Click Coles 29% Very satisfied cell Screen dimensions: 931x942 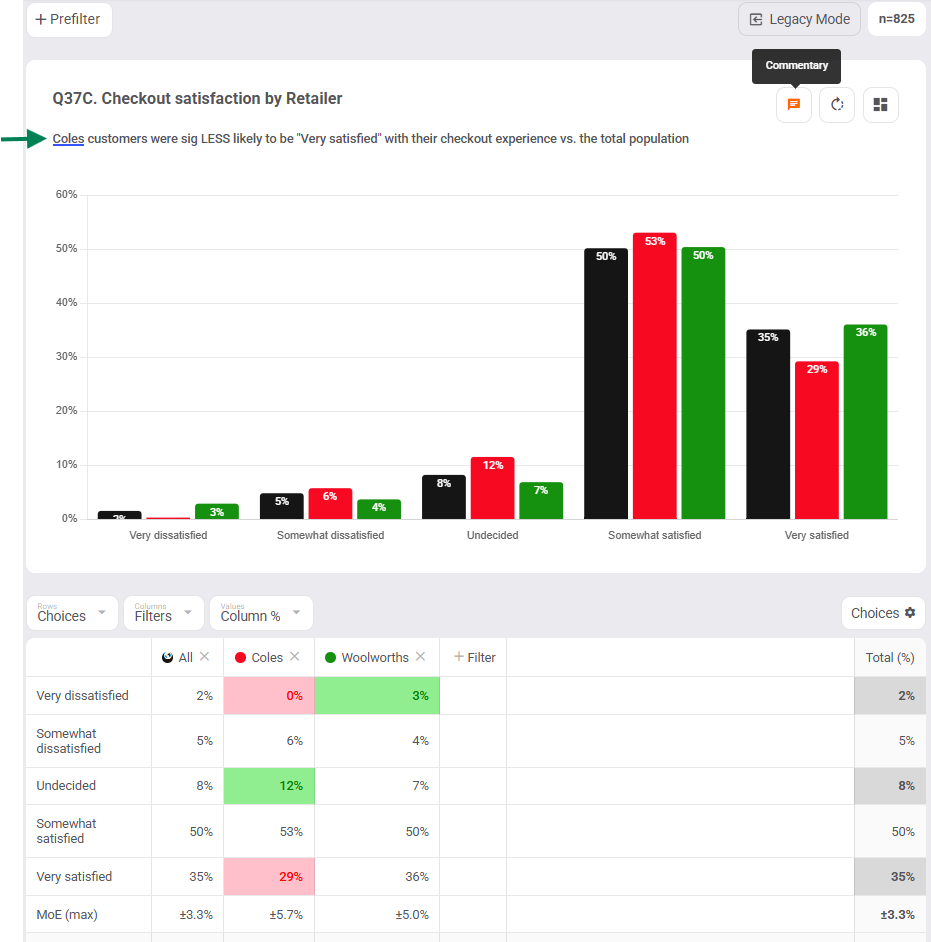point(269,877)
